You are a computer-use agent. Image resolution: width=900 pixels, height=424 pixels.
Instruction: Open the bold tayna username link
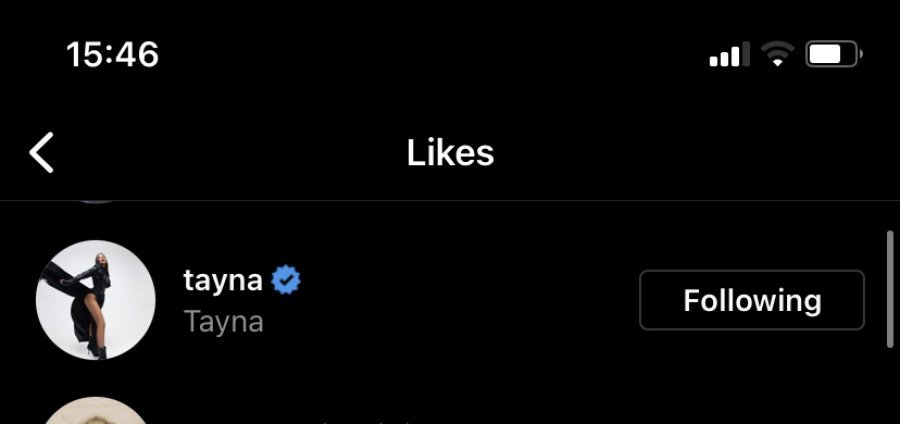223,281
